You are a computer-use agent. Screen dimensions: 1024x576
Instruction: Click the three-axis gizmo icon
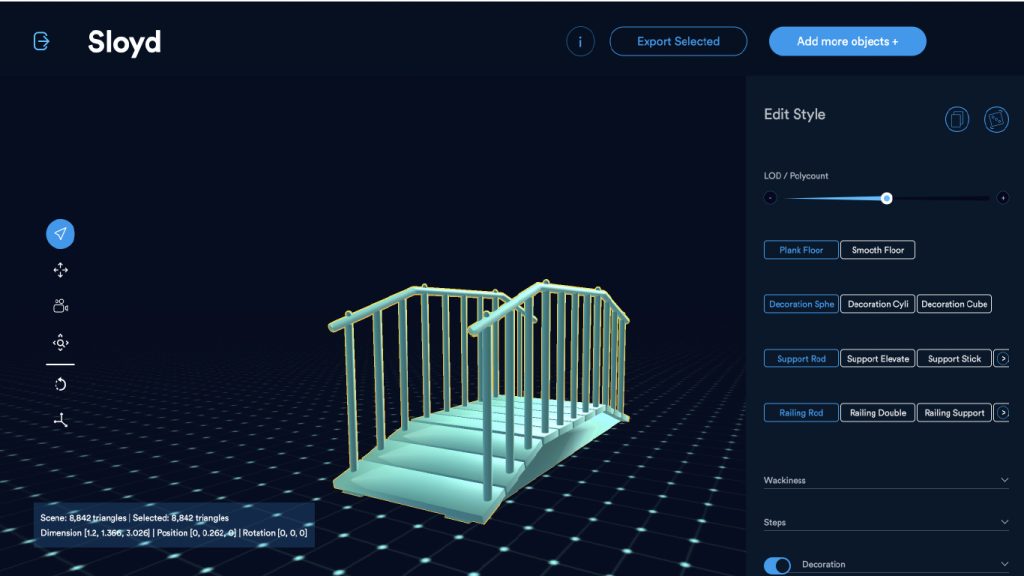pos(60,420)
